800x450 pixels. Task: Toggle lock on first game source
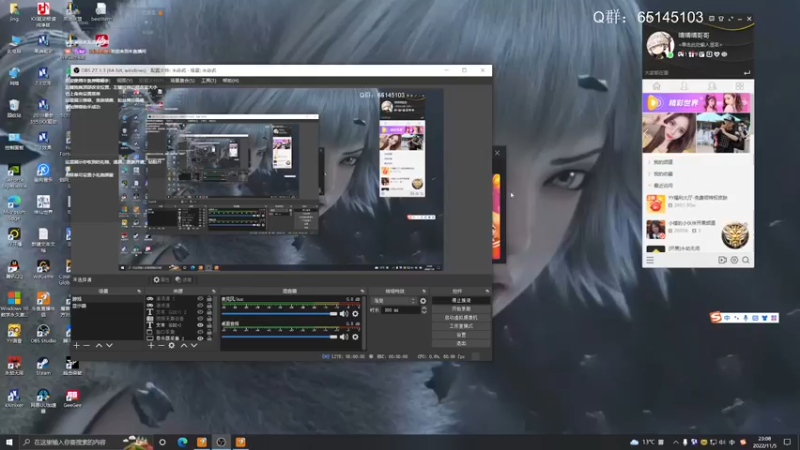tap(209, 299)
